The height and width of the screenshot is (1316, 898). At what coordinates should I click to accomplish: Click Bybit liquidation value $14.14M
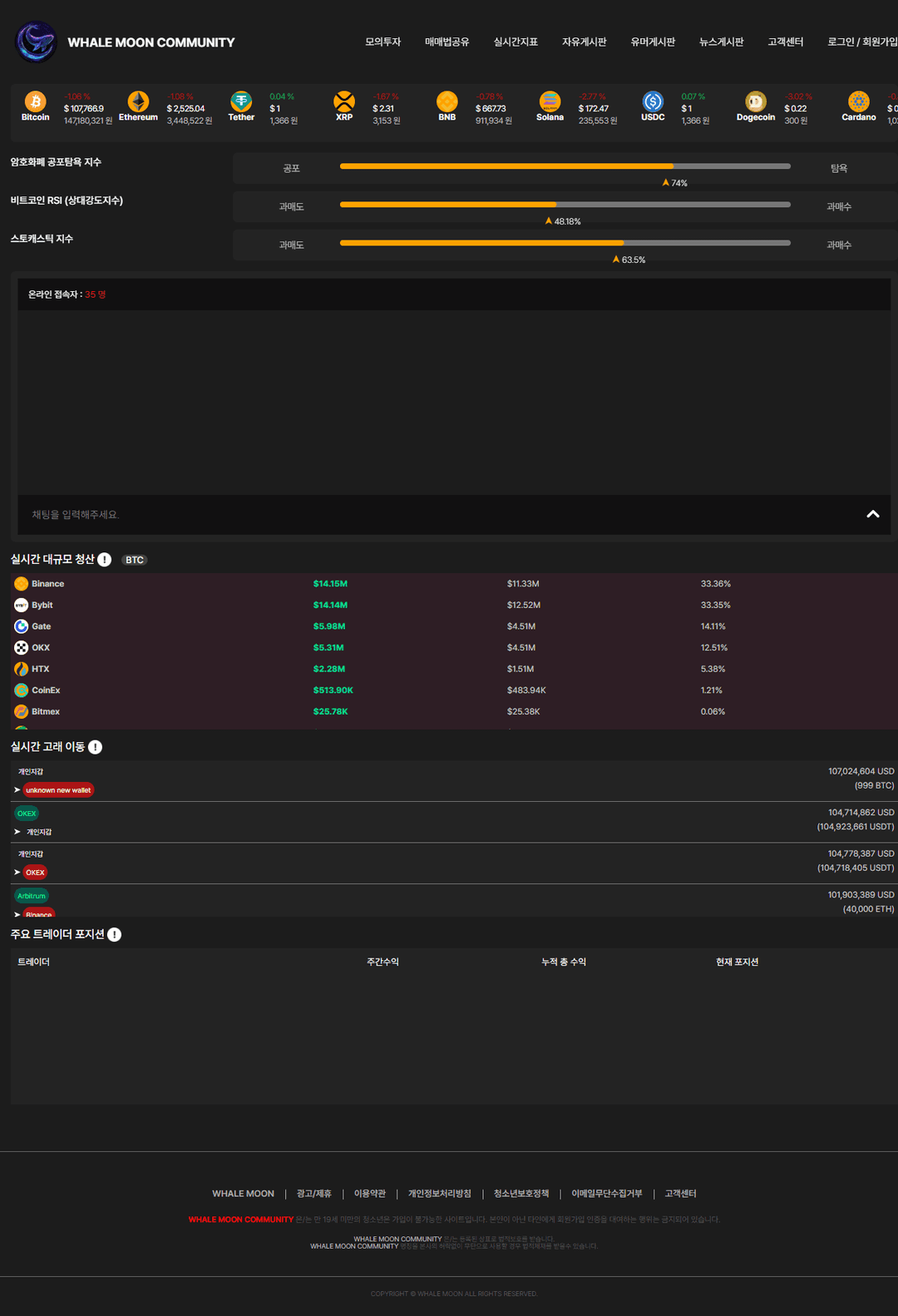[330, 605]
